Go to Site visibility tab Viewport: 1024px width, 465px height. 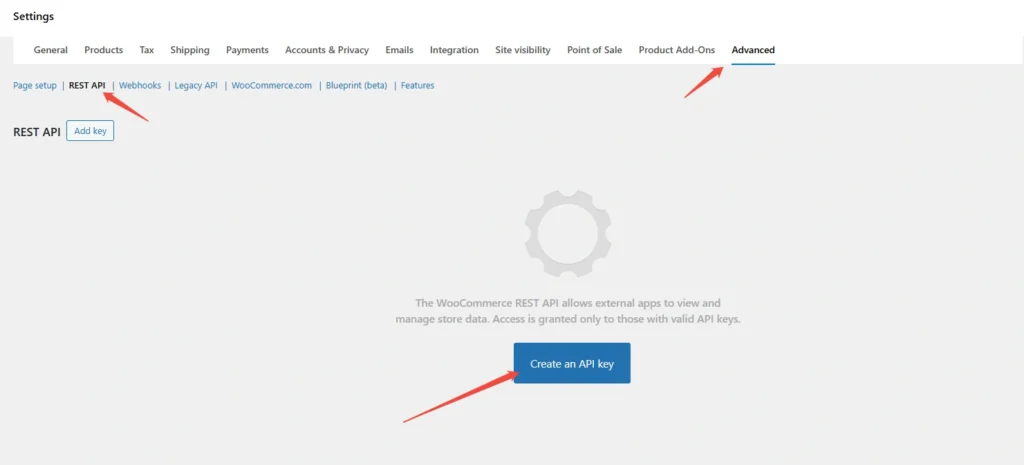[522, 50]
